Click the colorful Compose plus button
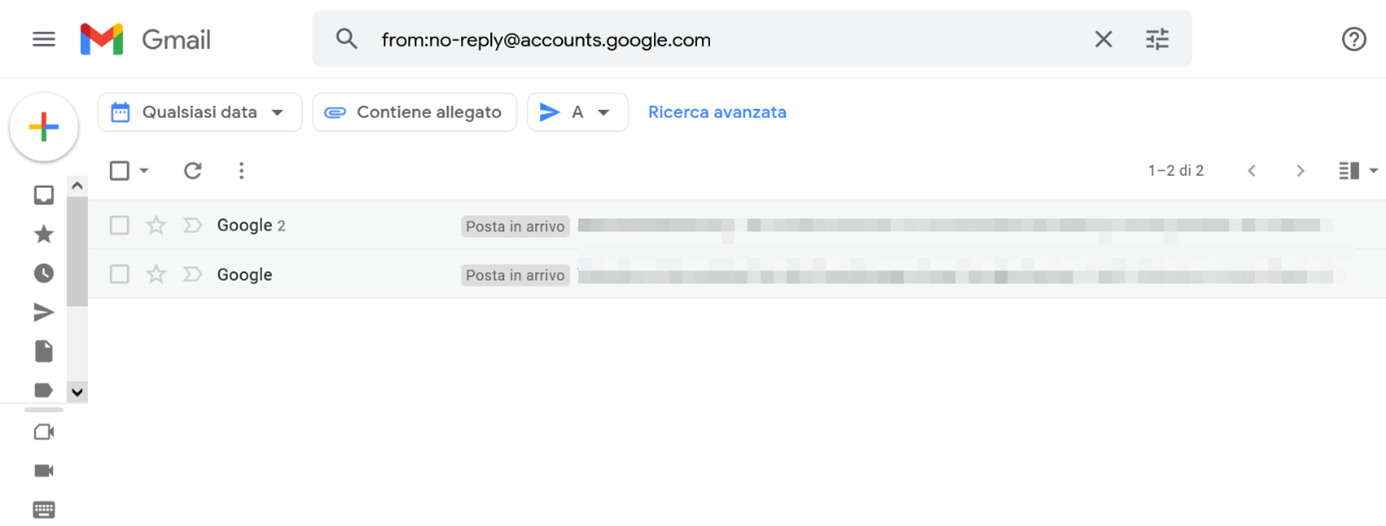This screenshot has width=1386, height=526. point(44,127)
